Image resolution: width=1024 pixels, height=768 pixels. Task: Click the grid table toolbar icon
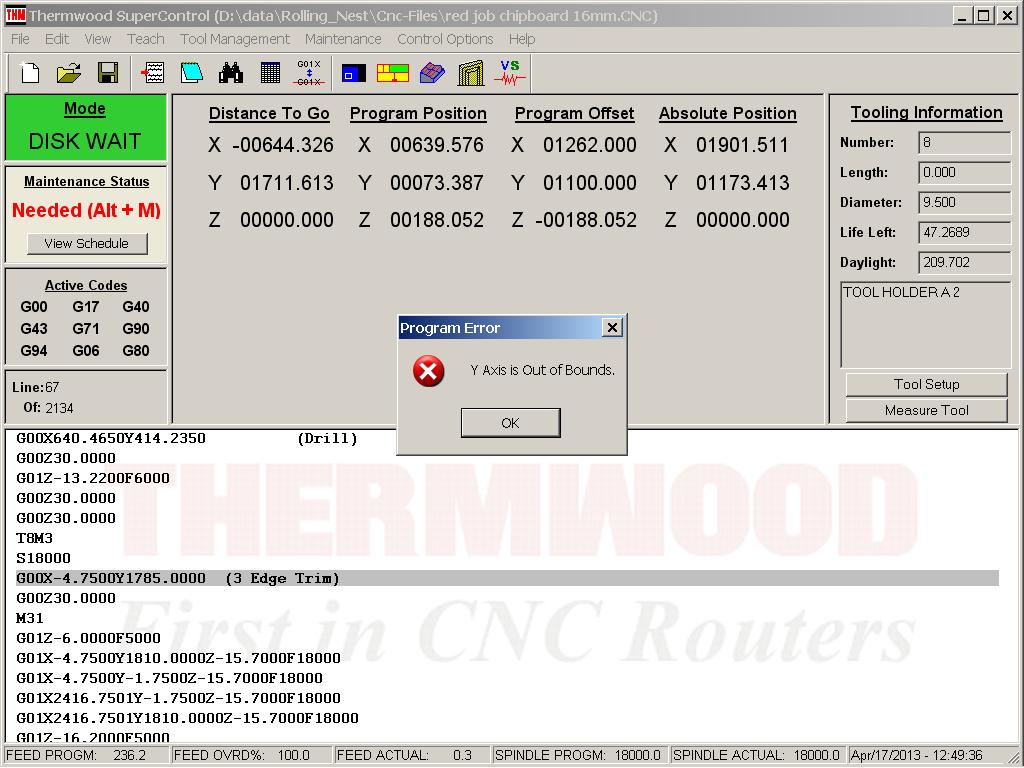coord(270,73)
